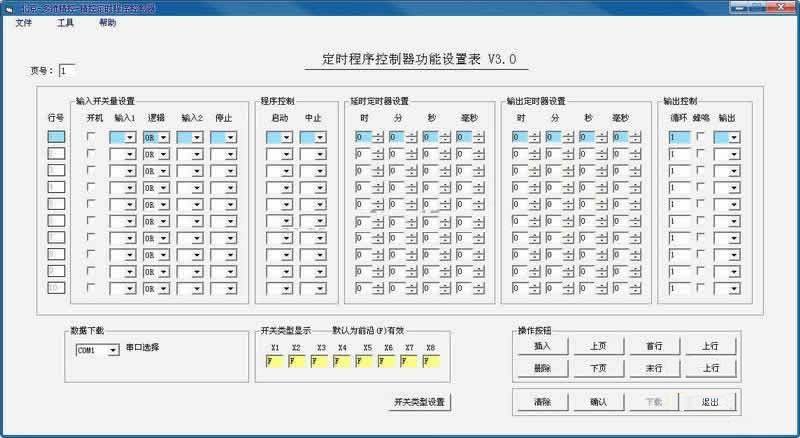The height and width of the screenshot is (438, 800).
Task: Tick the 开机 checkbox in the first row
Action: coord(92,137)
